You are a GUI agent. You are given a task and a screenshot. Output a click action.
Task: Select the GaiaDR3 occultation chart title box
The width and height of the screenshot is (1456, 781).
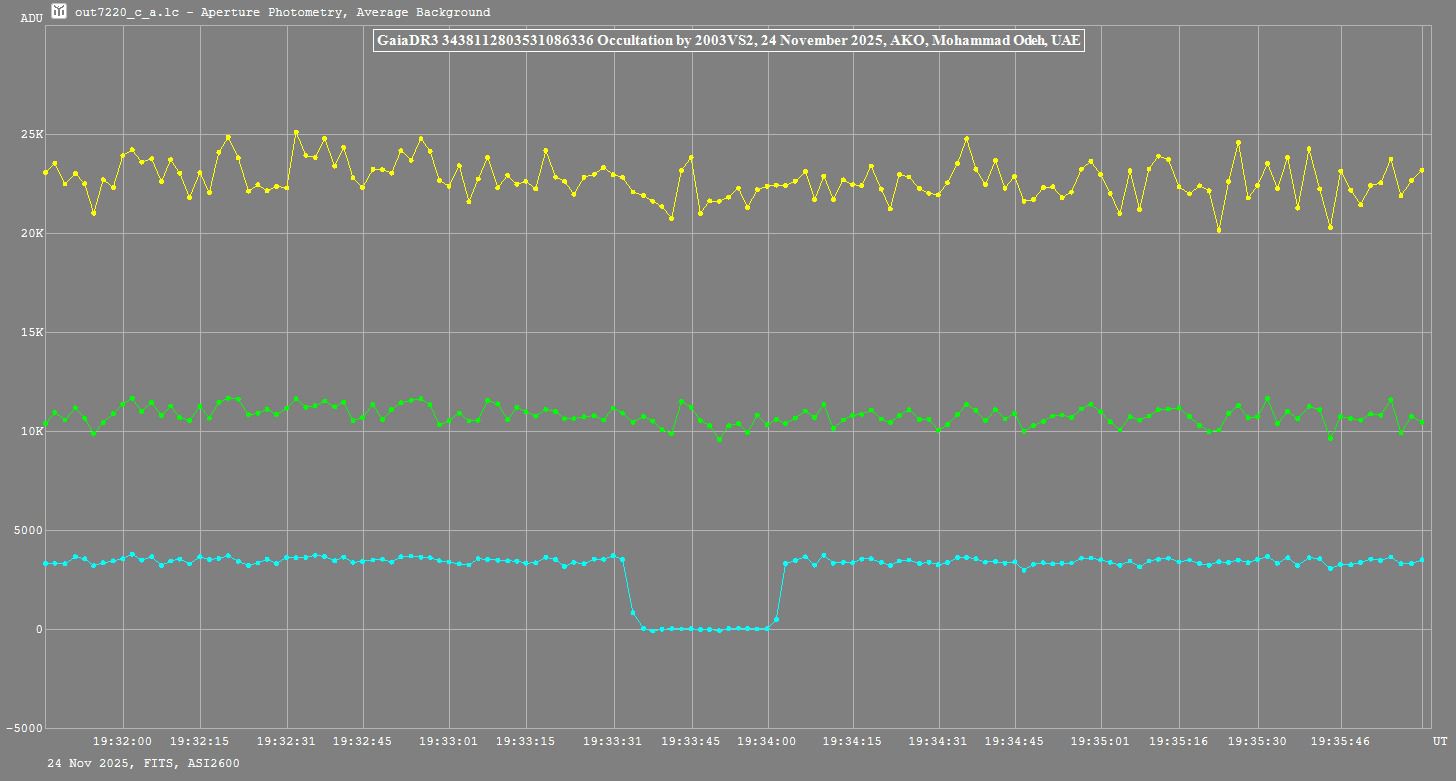(728, 41)
